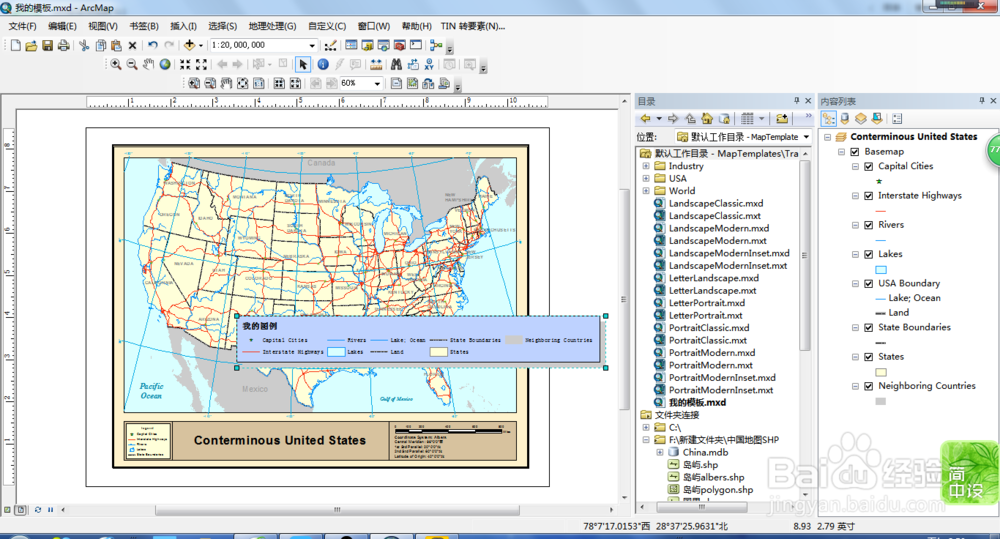
Task: Open the Find binoculars tool
Action: (x=396, y=64)
